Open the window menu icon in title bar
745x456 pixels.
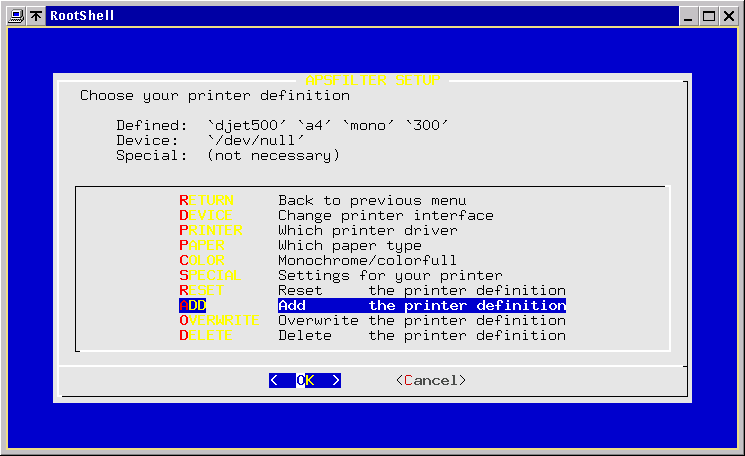click(15, 16)
